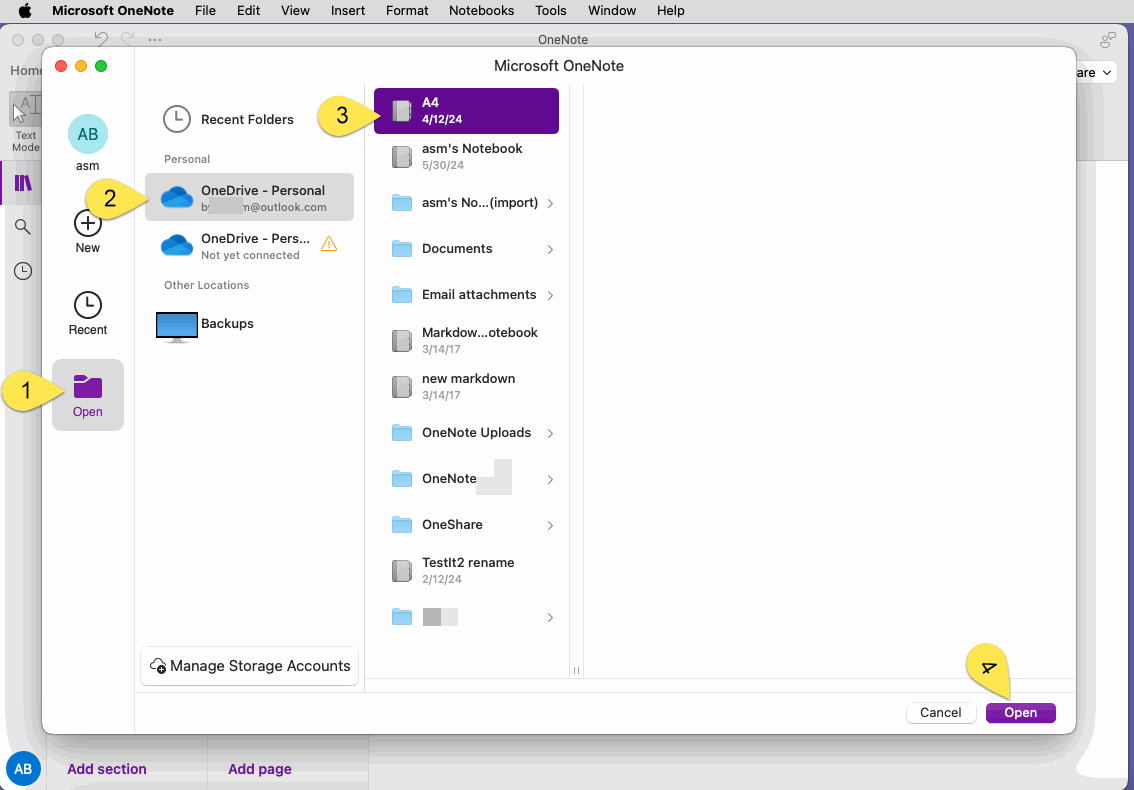The image size is (1134, 790).
Task: Click the AB profile avatar
Action: click(x=87, y=133)
